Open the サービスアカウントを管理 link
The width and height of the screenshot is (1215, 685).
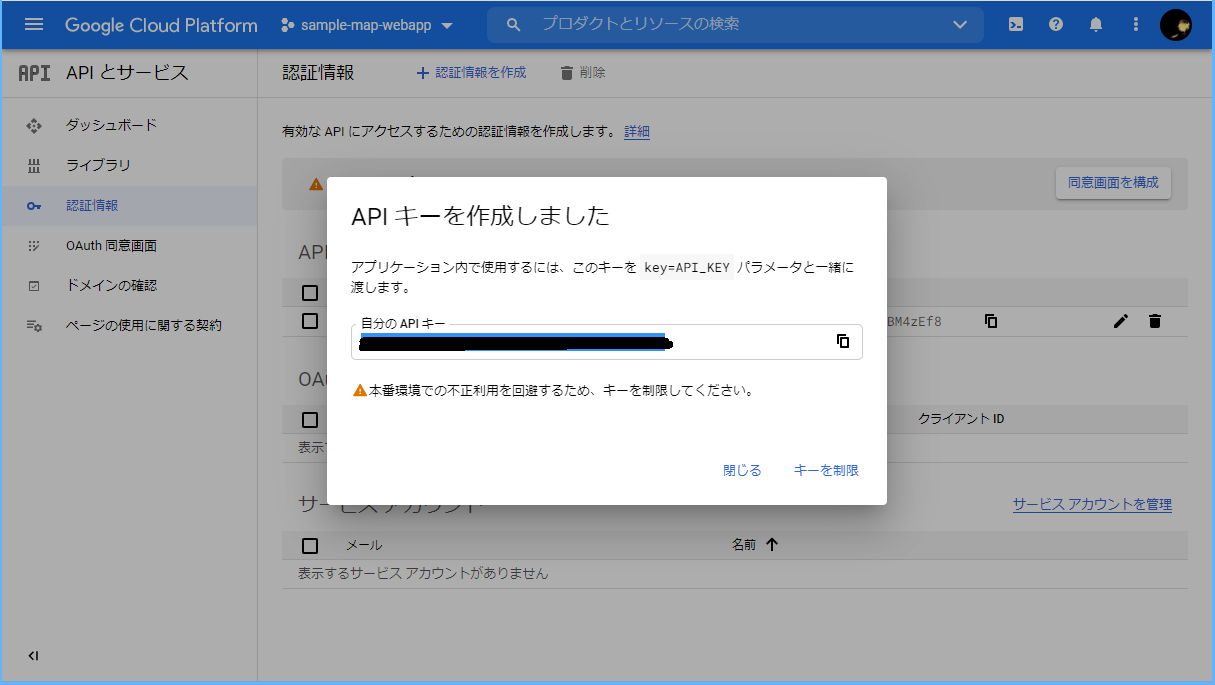[x=1091, y=505]
